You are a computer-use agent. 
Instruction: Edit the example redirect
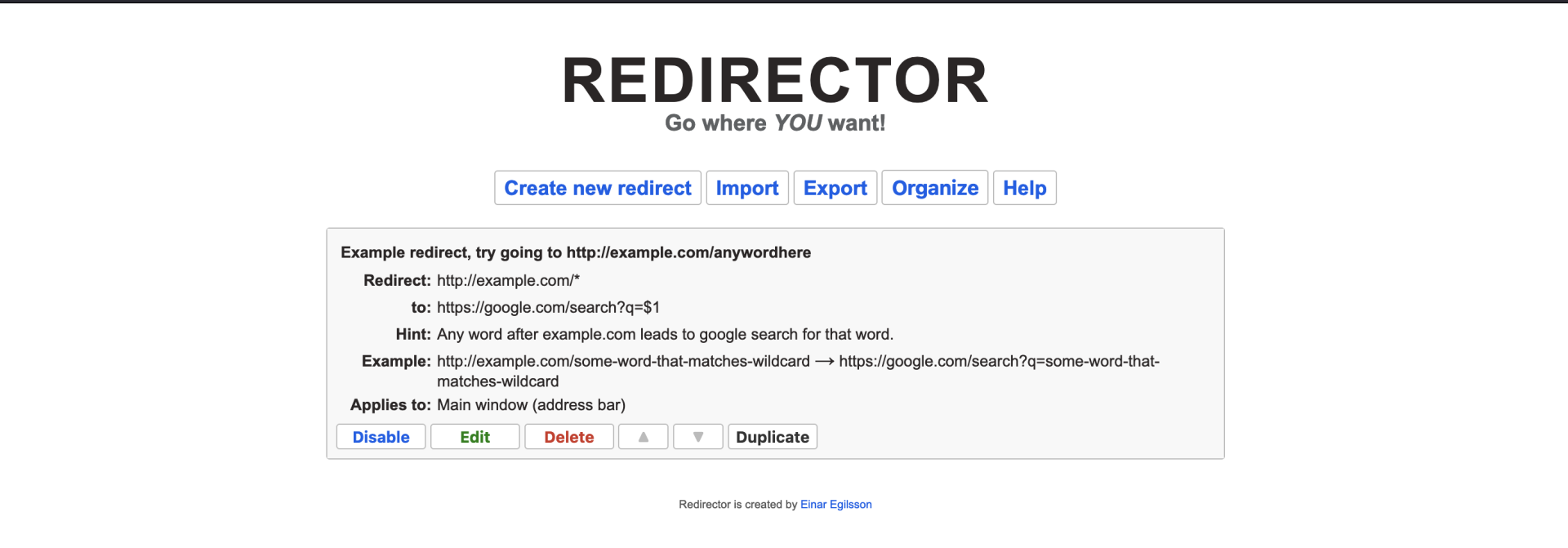pos(474,437)
